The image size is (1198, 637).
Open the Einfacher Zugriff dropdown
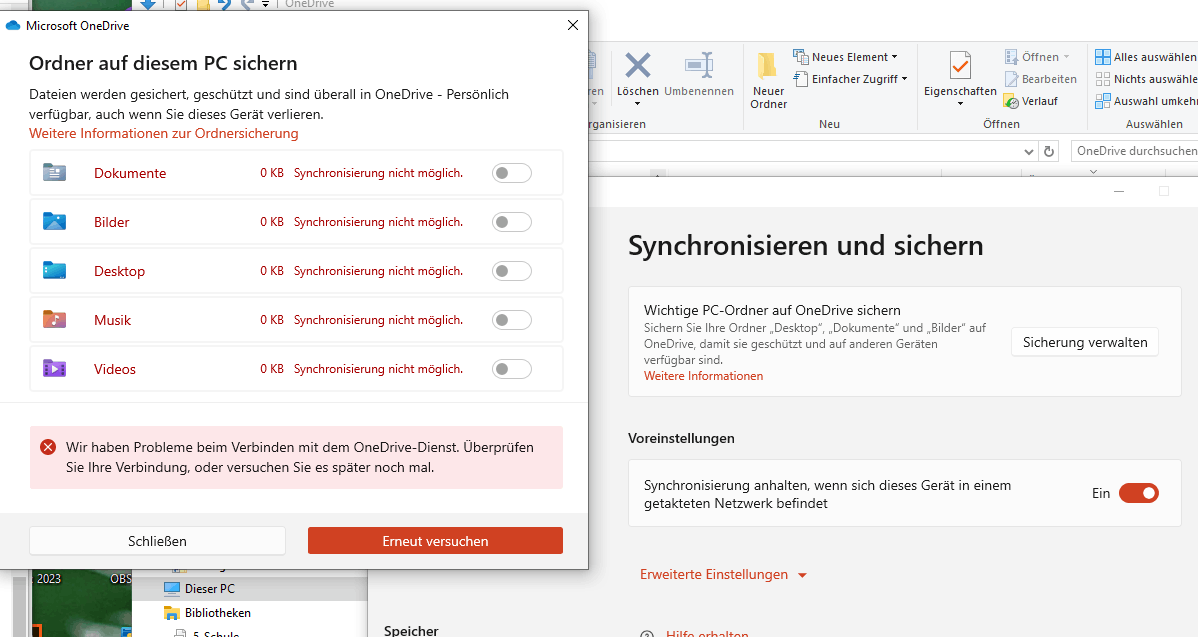click(904, 79)
